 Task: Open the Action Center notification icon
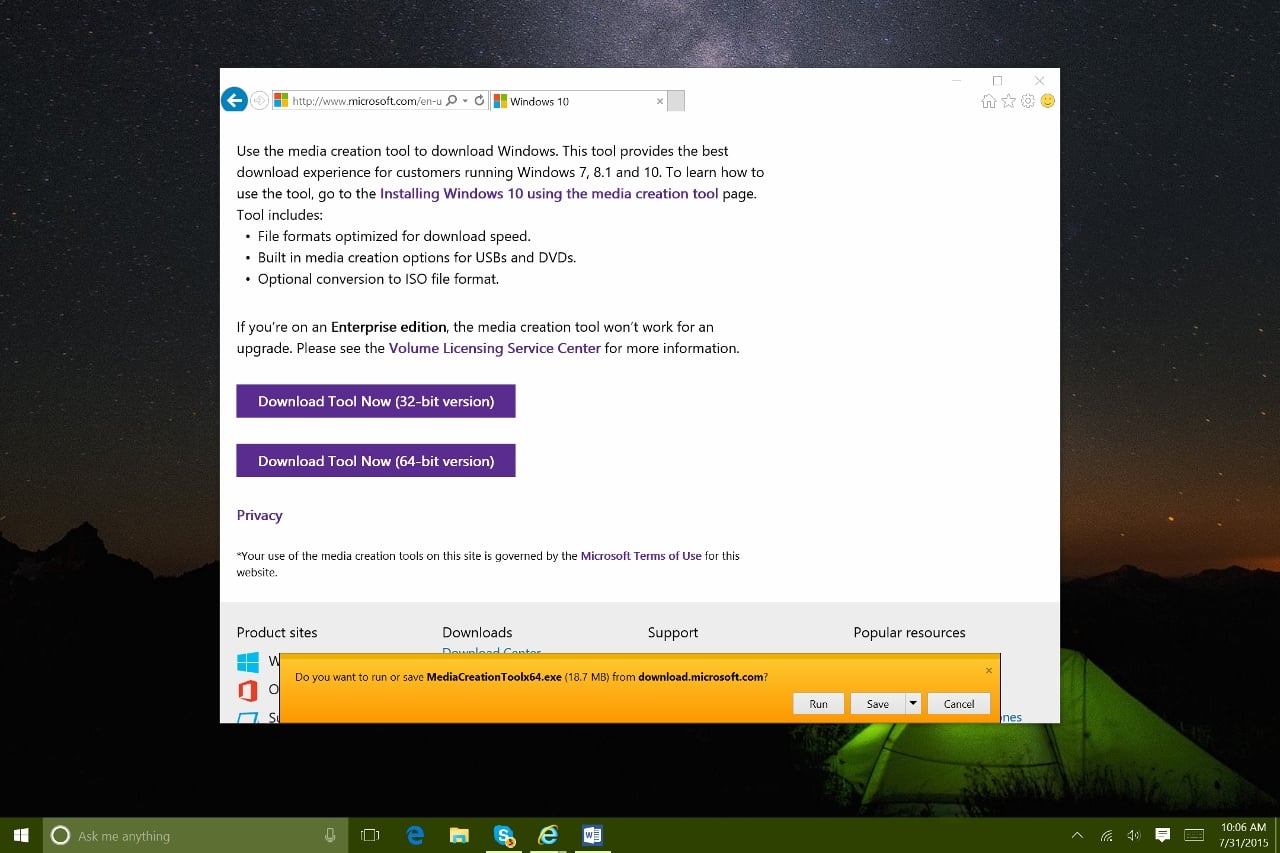[1162, 835]
